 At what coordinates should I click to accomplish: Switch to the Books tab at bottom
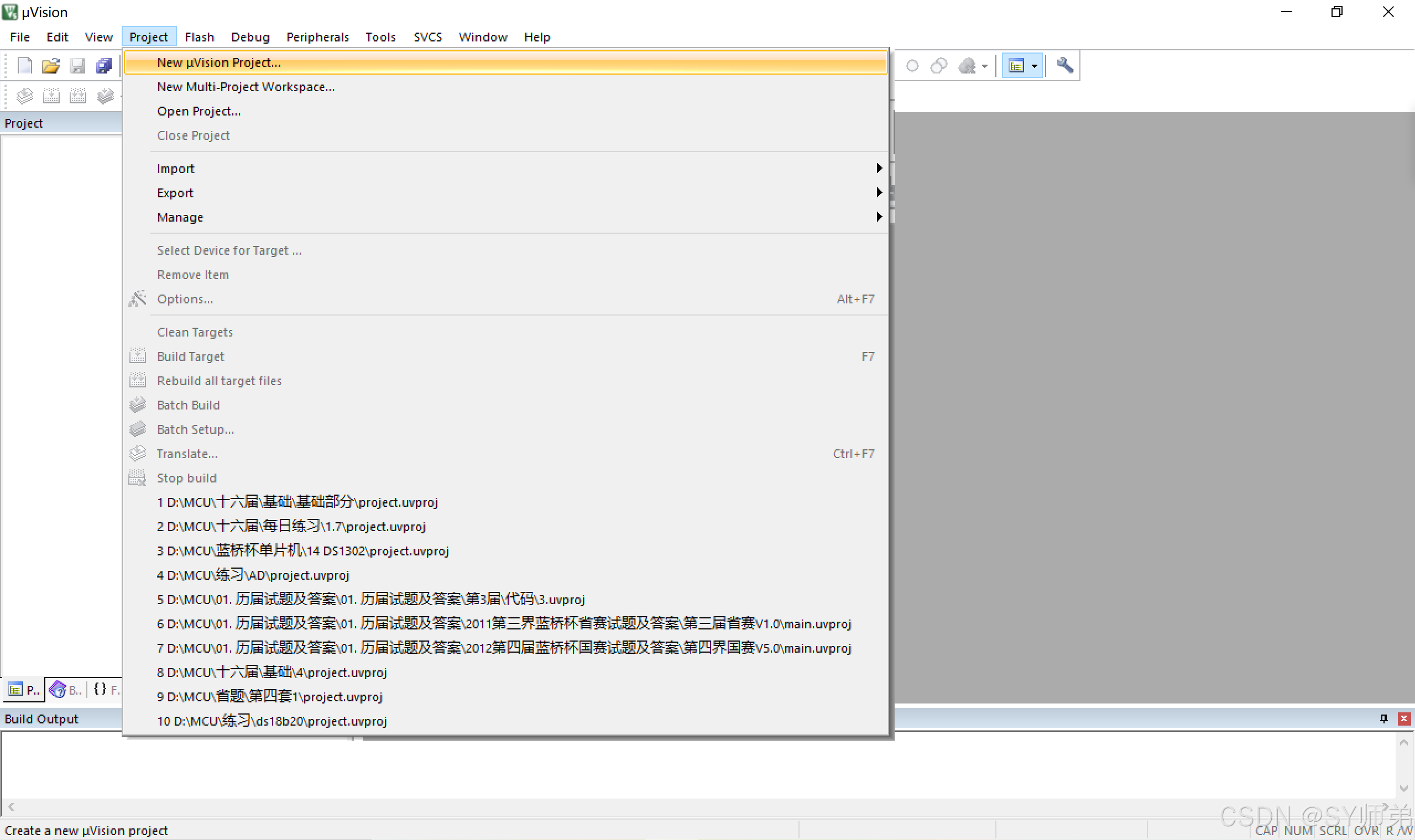pyautogui.click(x=66, y=690)
